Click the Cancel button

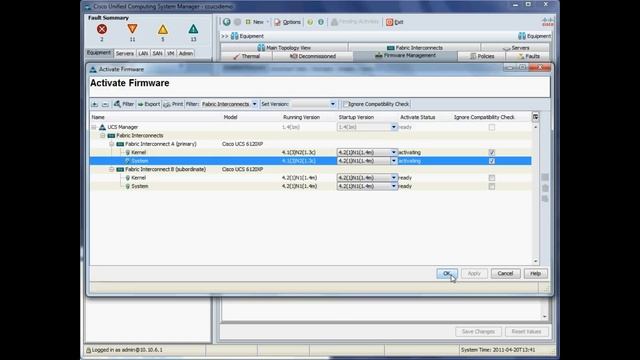pyautogui.click(x=505, y=273)
